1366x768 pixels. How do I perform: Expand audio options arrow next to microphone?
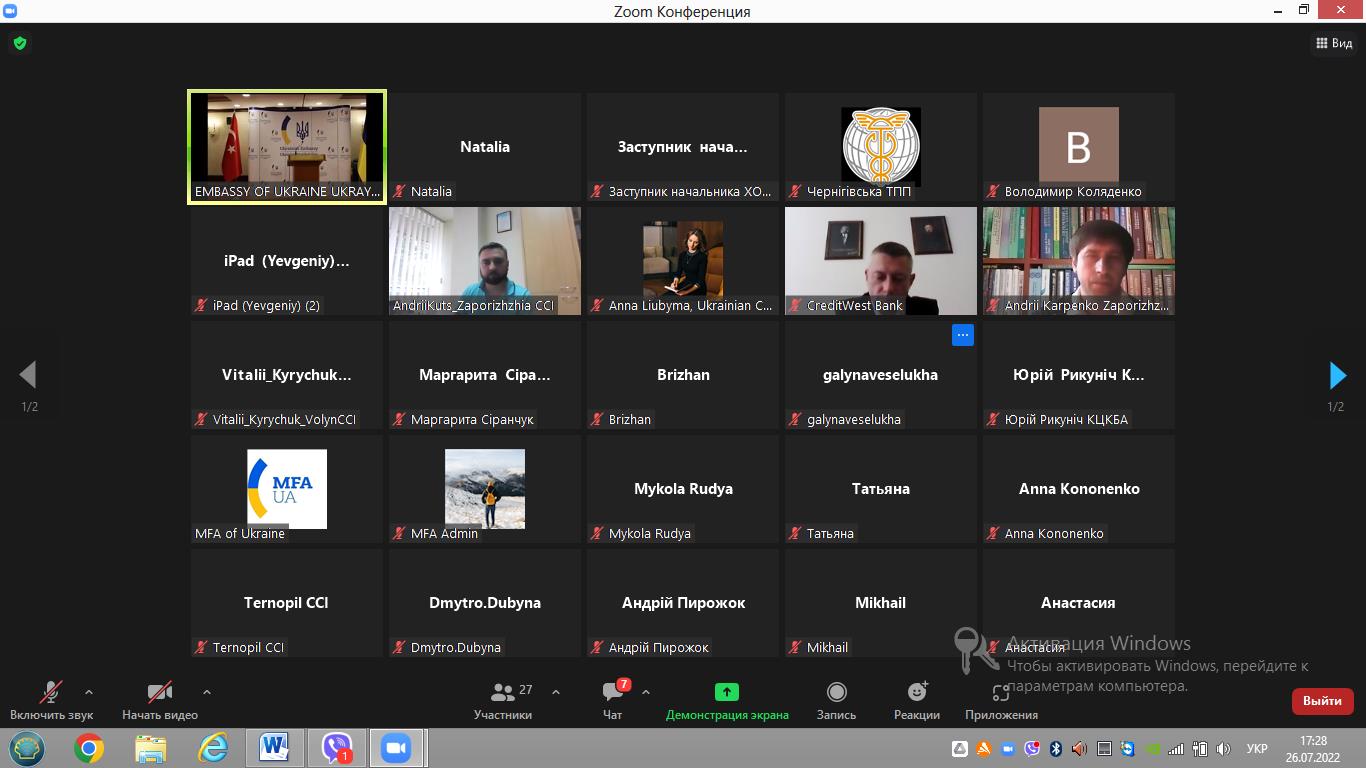click(89, 692)
